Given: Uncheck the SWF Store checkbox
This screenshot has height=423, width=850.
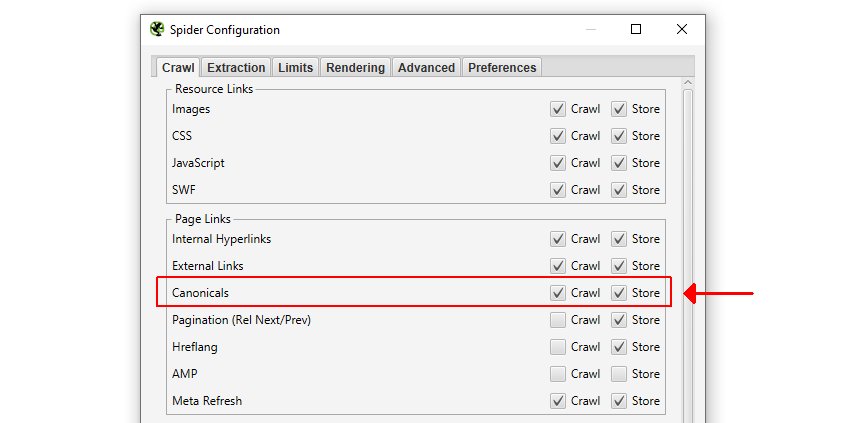Looking at the screenshot, I should pyautogui.click(x=619, y=190).
